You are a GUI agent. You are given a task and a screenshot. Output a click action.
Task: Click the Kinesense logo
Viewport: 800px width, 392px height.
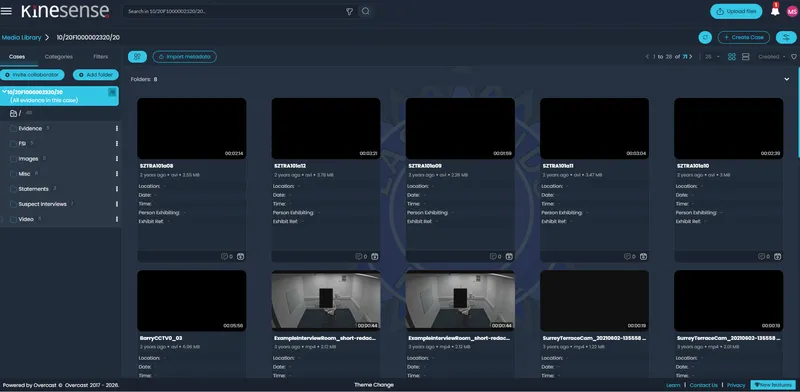pos(65,11)
